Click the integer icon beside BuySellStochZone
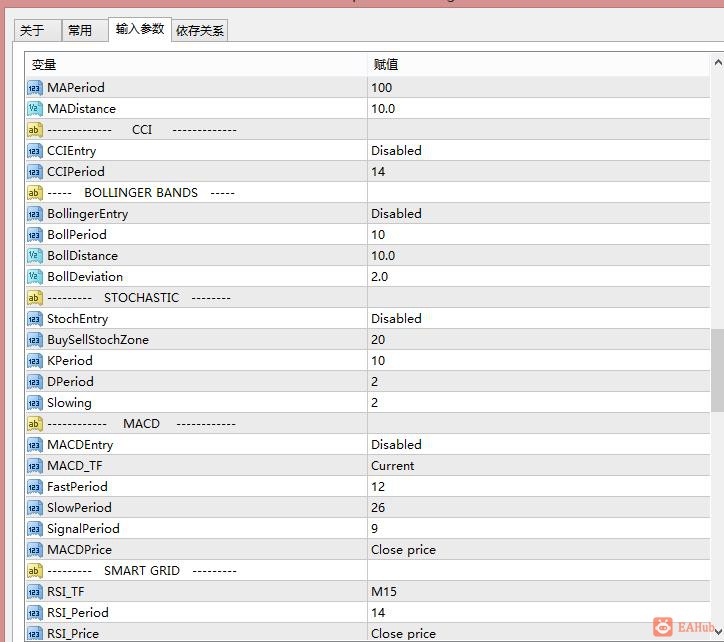The image size is (724, 642). point(35,339)
